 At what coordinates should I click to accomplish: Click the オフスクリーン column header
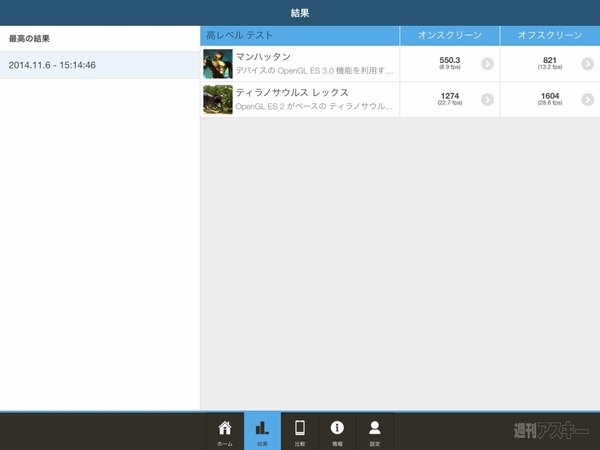coord(550,36)
